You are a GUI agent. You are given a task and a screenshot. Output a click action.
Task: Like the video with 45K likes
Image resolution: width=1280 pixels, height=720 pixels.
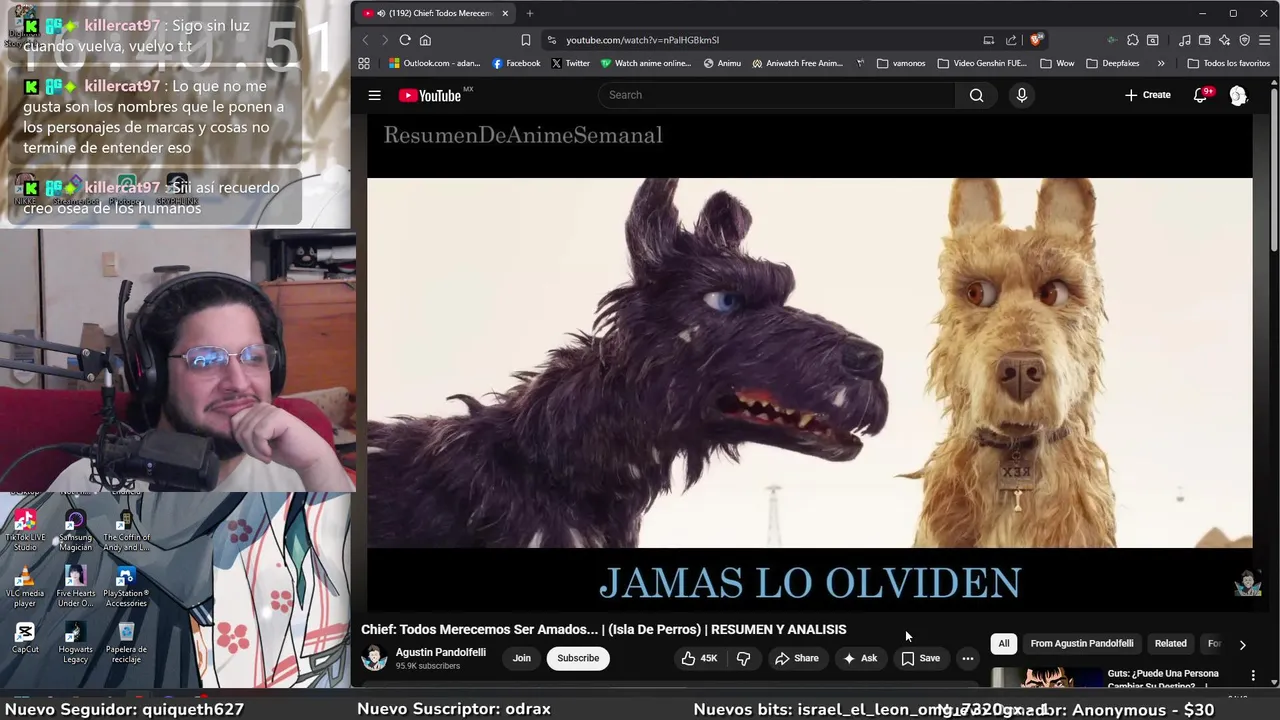(x=699, y=658)
